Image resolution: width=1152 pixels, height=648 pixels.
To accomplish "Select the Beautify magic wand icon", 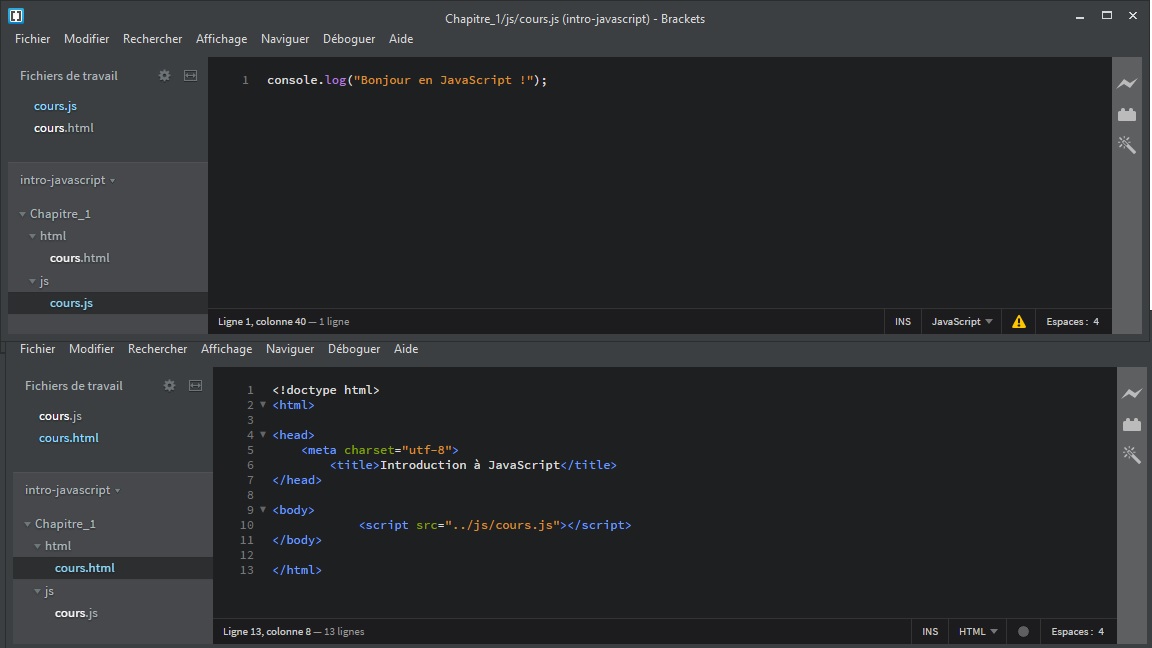I will (x=1127, y=145).
